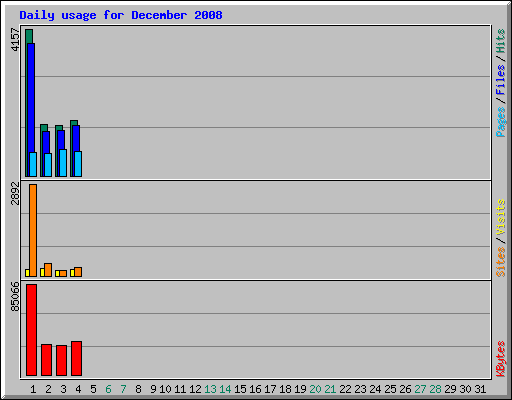Click day 12 on the x-axis

pos(195,389)
